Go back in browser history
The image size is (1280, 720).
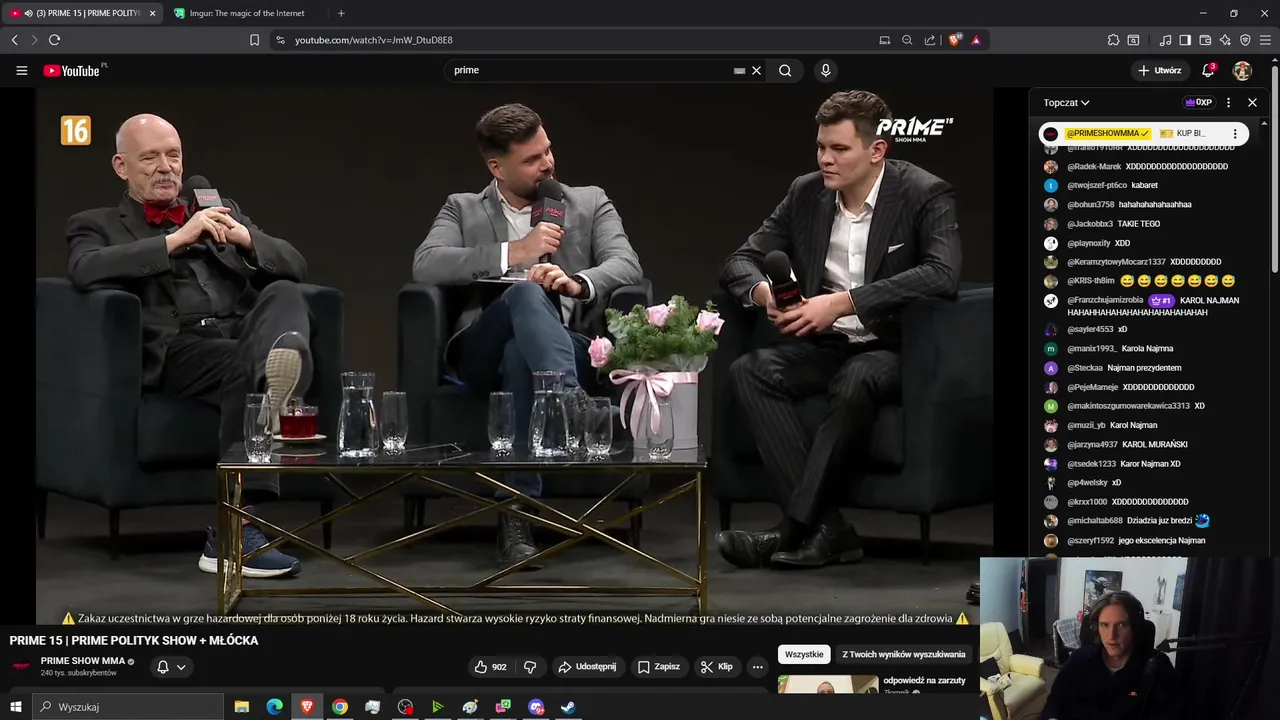click(x=14, y=40)
